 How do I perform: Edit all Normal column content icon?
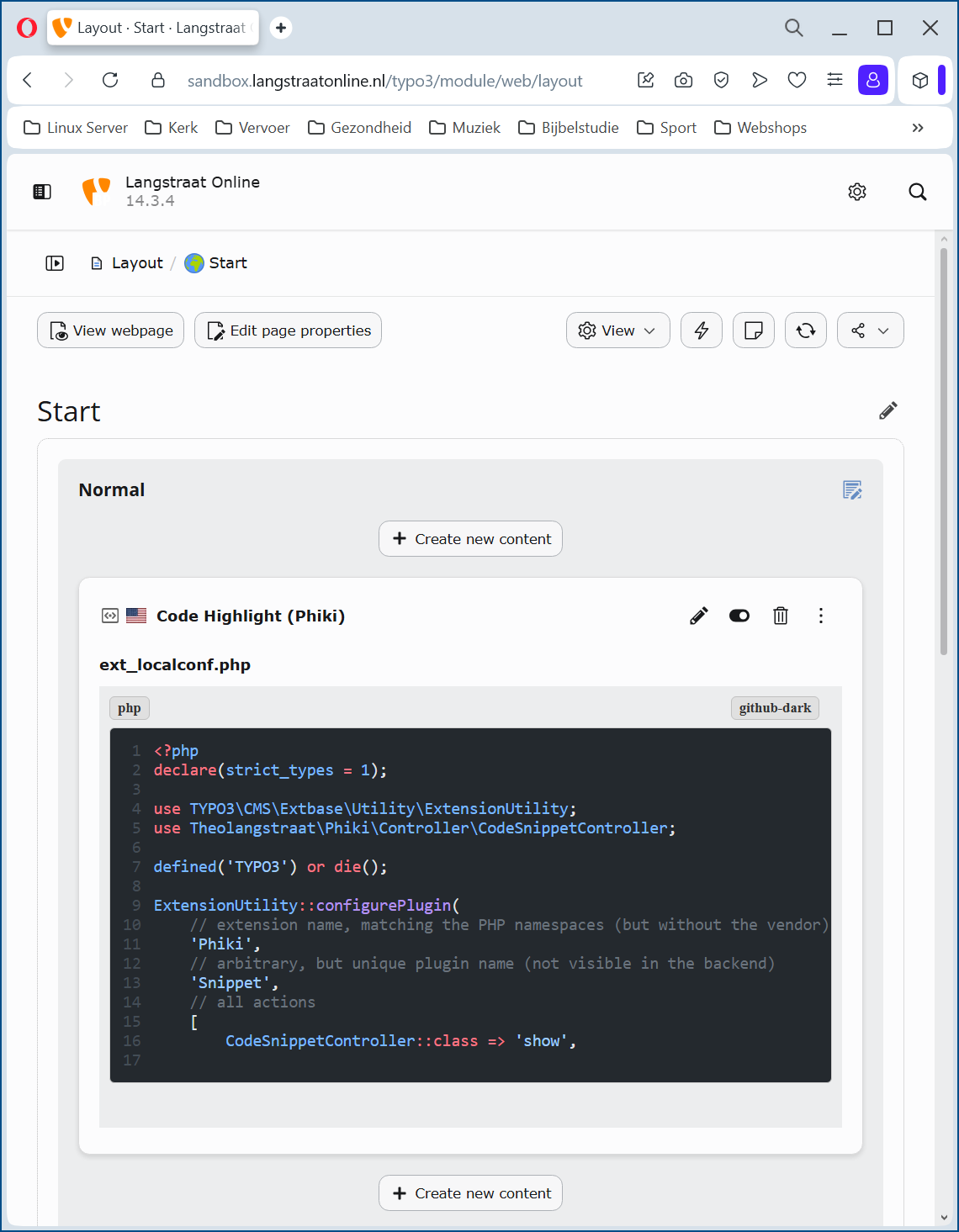click(852, 490)
